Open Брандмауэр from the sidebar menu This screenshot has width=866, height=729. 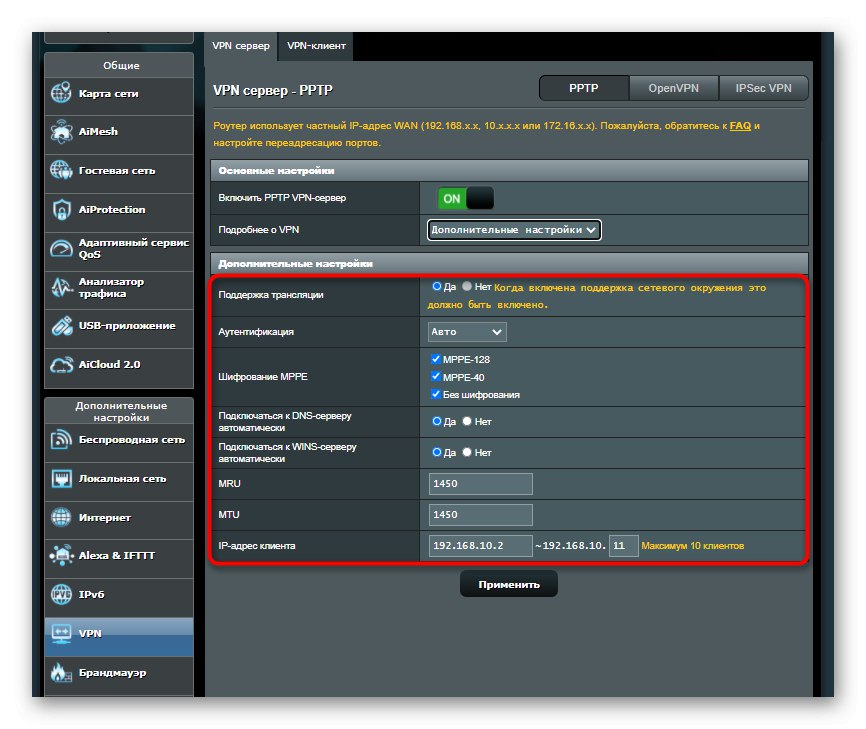coord(119,676)
